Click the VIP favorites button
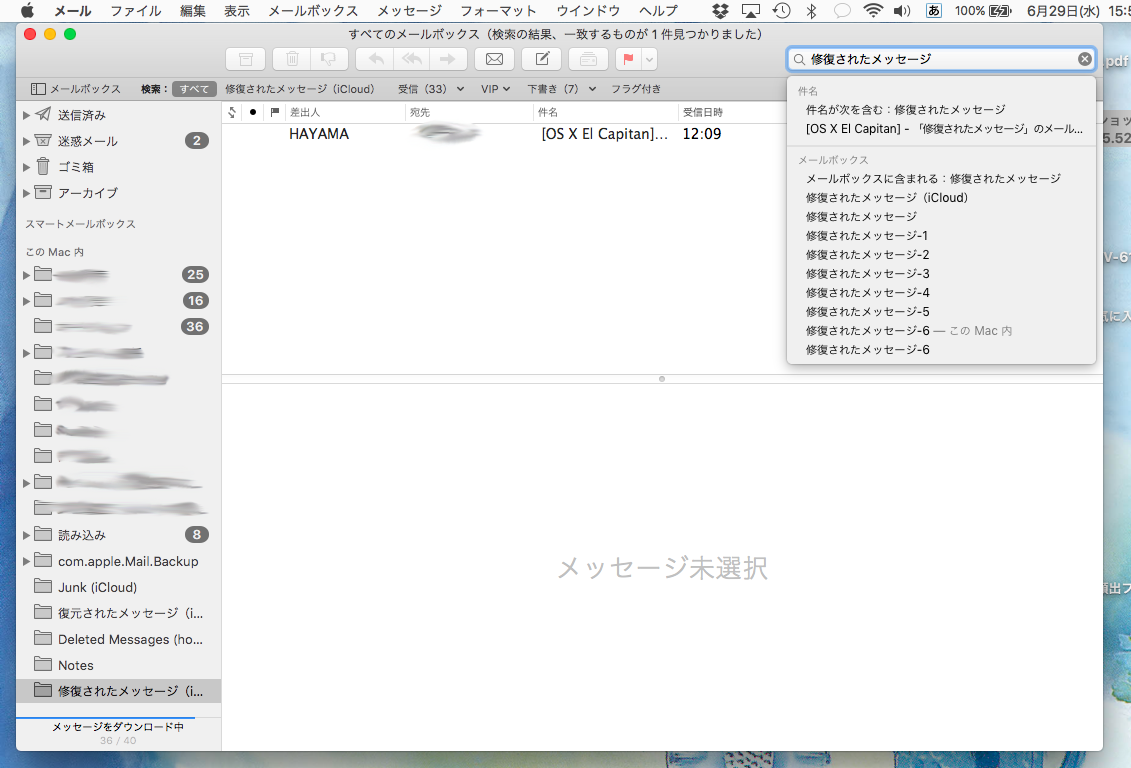Viewport: 1131px width, 768px height. pos(490,89)
